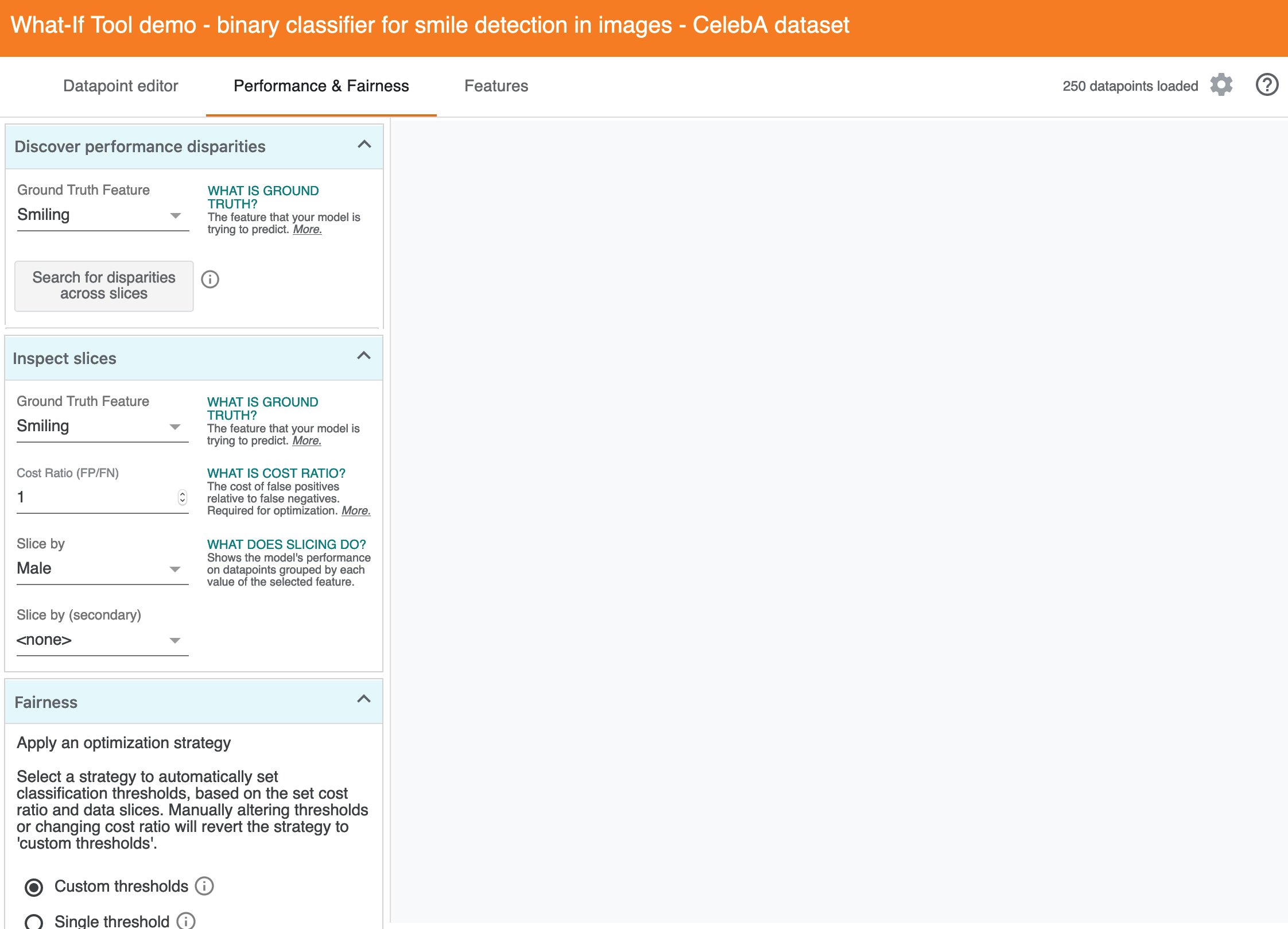
Task: Collapse the Fairness panel chevron
Action: pos(364,699)
